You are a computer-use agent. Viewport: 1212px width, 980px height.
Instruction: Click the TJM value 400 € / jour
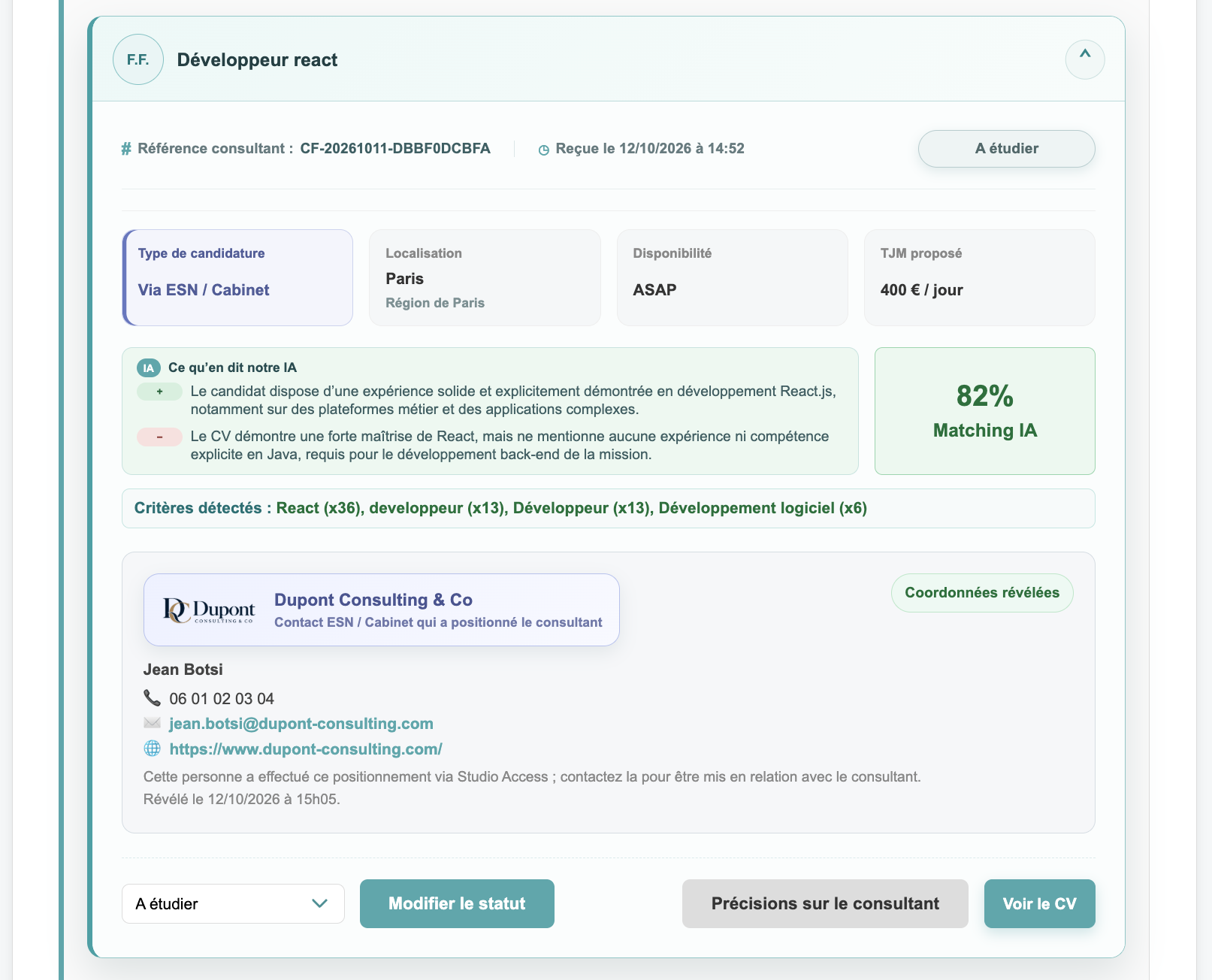(x=921, y=290)
